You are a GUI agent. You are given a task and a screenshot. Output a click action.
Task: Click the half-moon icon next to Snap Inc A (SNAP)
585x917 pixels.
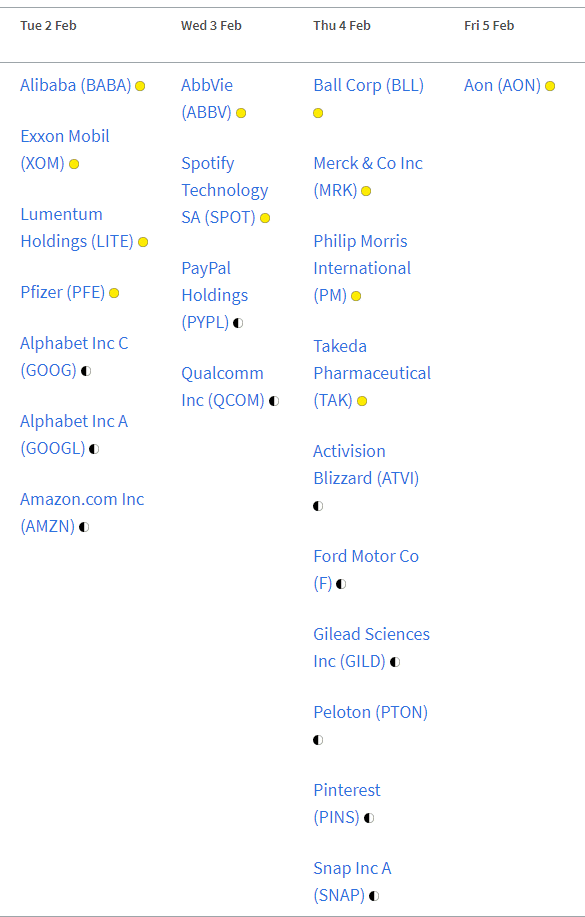374,895
